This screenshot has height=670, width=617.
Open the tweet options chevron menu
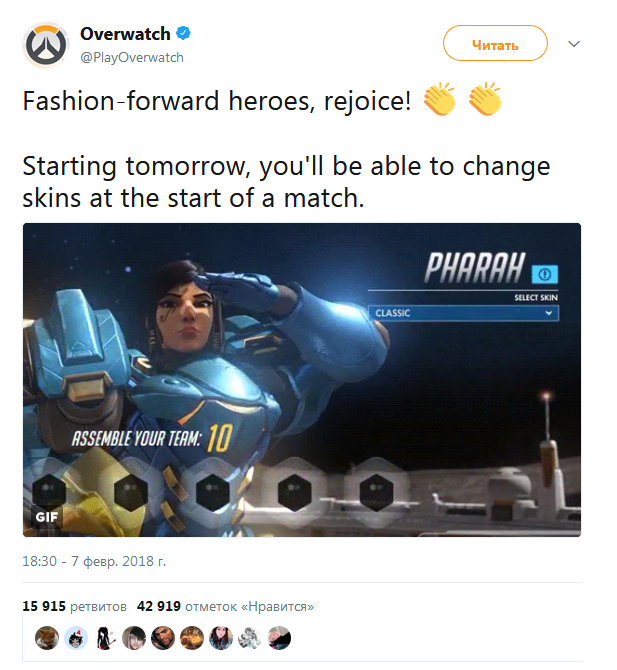574,44
